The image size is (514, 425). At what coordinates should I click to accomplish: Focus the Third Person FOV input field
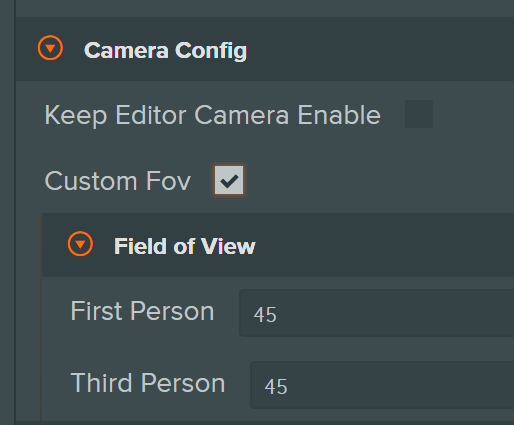[382, 385]
